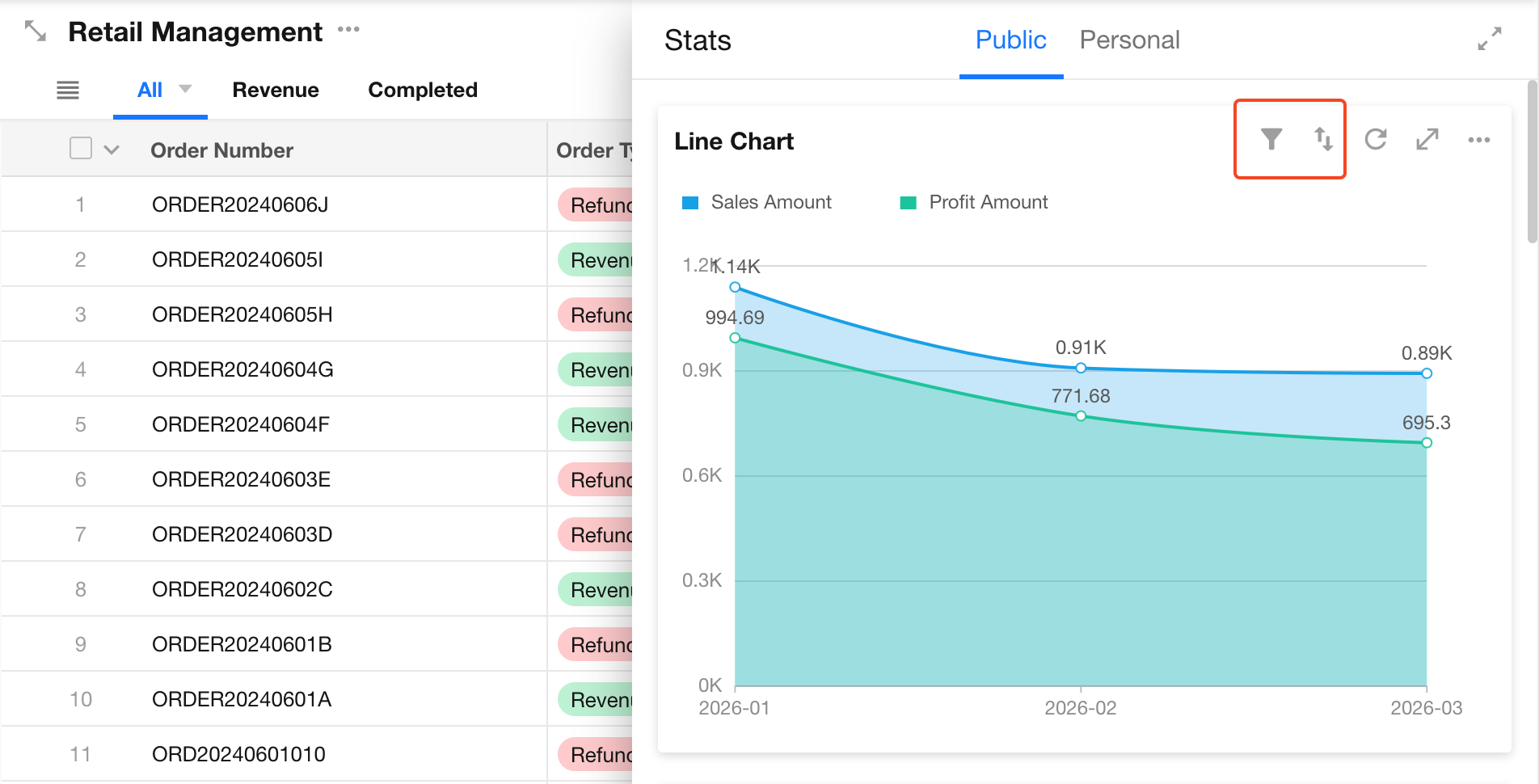The height and width of the screenshot is (784, 1539).
Task: Click the collapse arrows beside Retail Management
Action: [x=36, y=32]
